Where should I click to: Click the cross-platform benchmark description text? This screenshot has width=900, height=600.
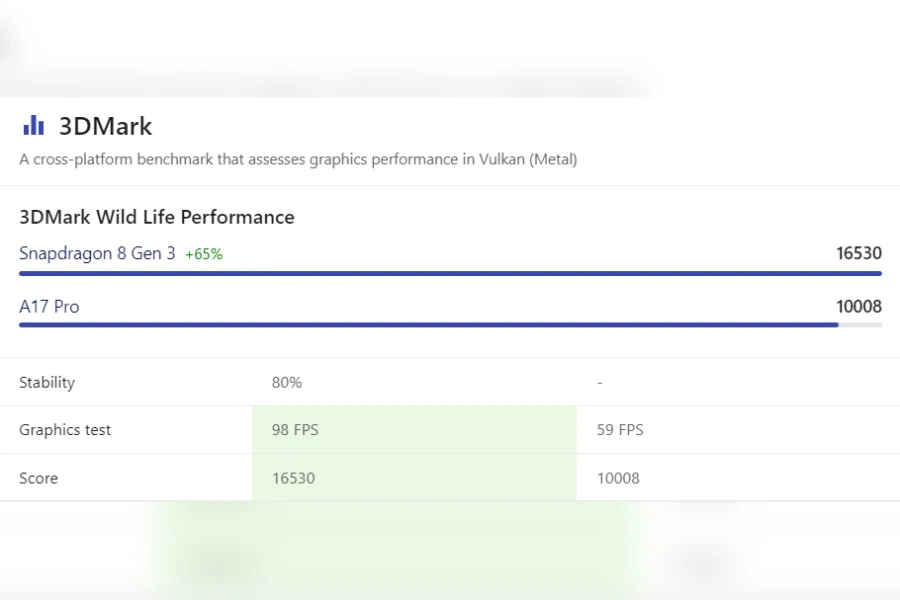[298, 159]
